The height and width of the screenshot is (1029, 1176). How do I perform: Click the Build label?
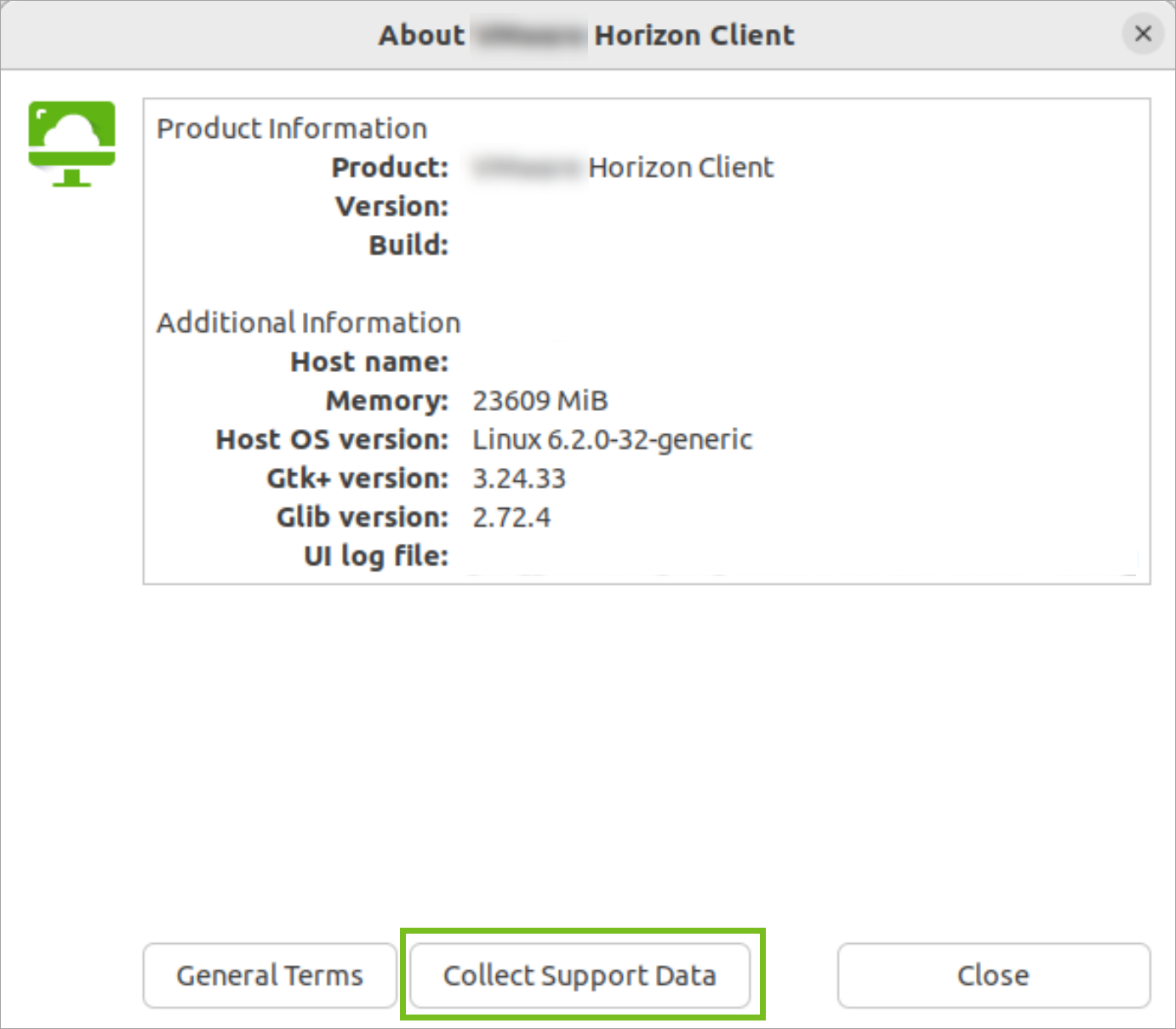(x=408, y=245)
